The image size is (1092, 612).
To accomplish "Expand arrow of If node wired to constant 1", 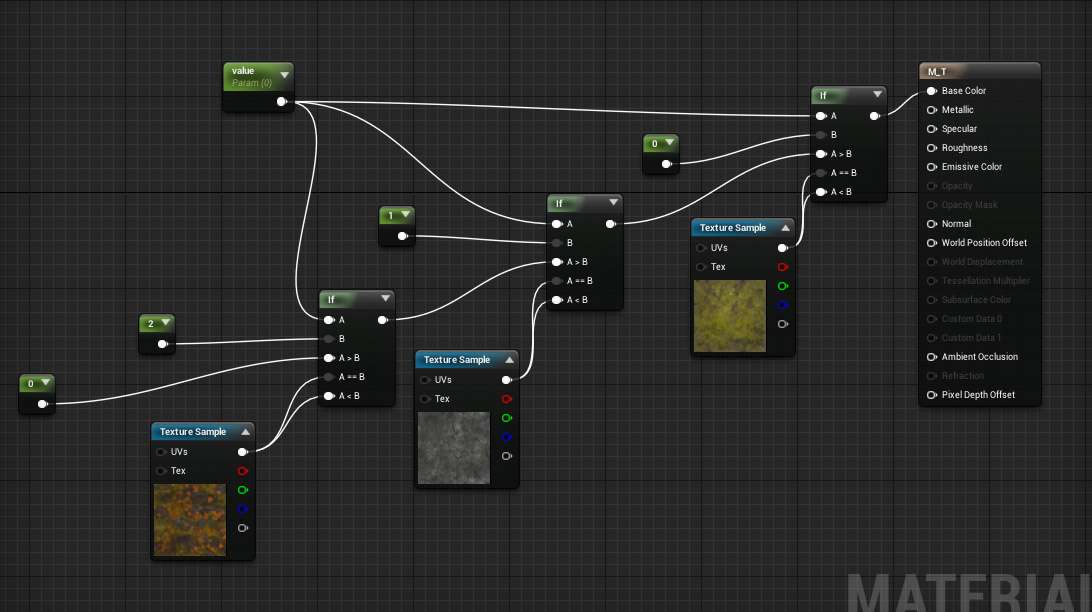I will point(614,202).
